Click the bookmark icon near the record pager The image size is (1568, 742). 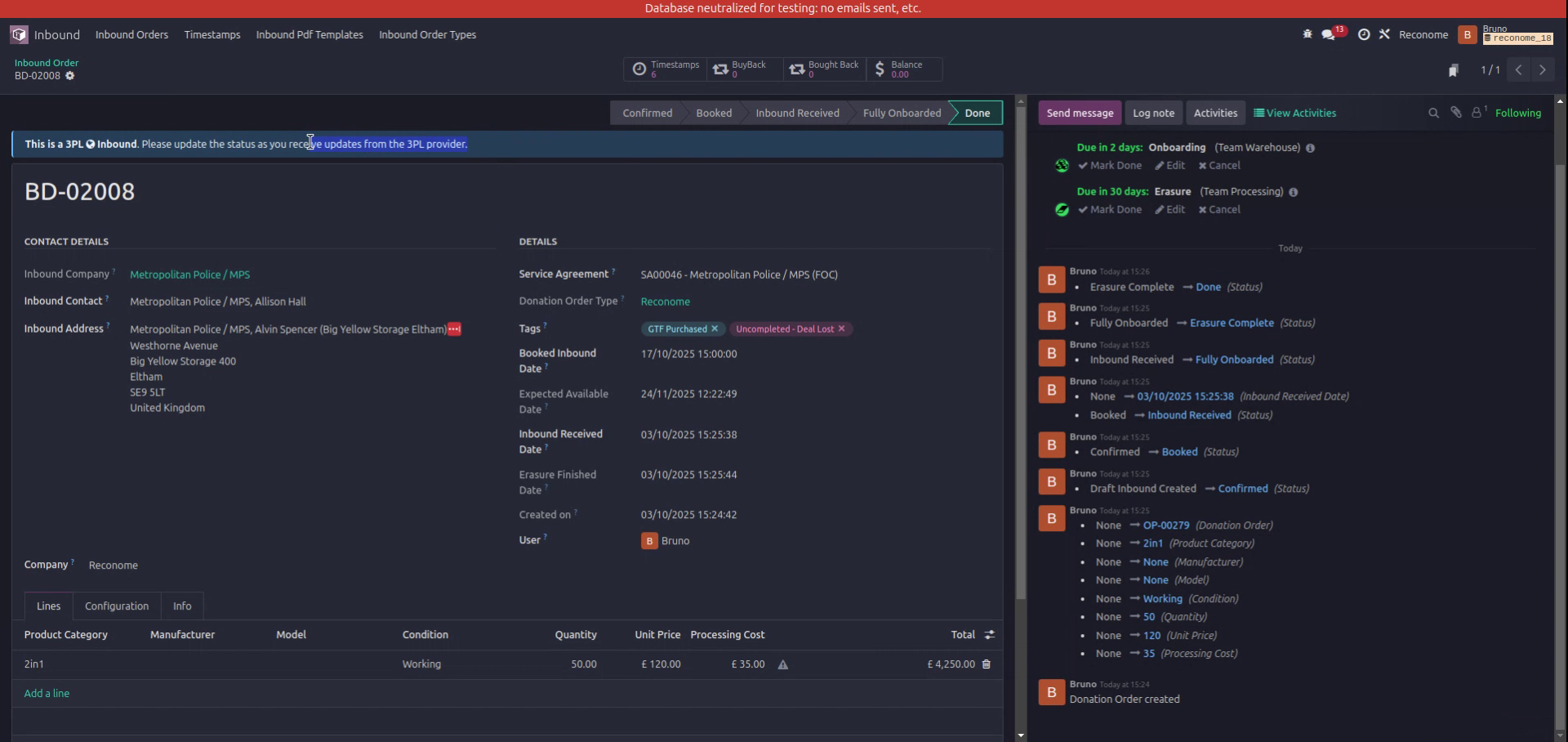1454,70
